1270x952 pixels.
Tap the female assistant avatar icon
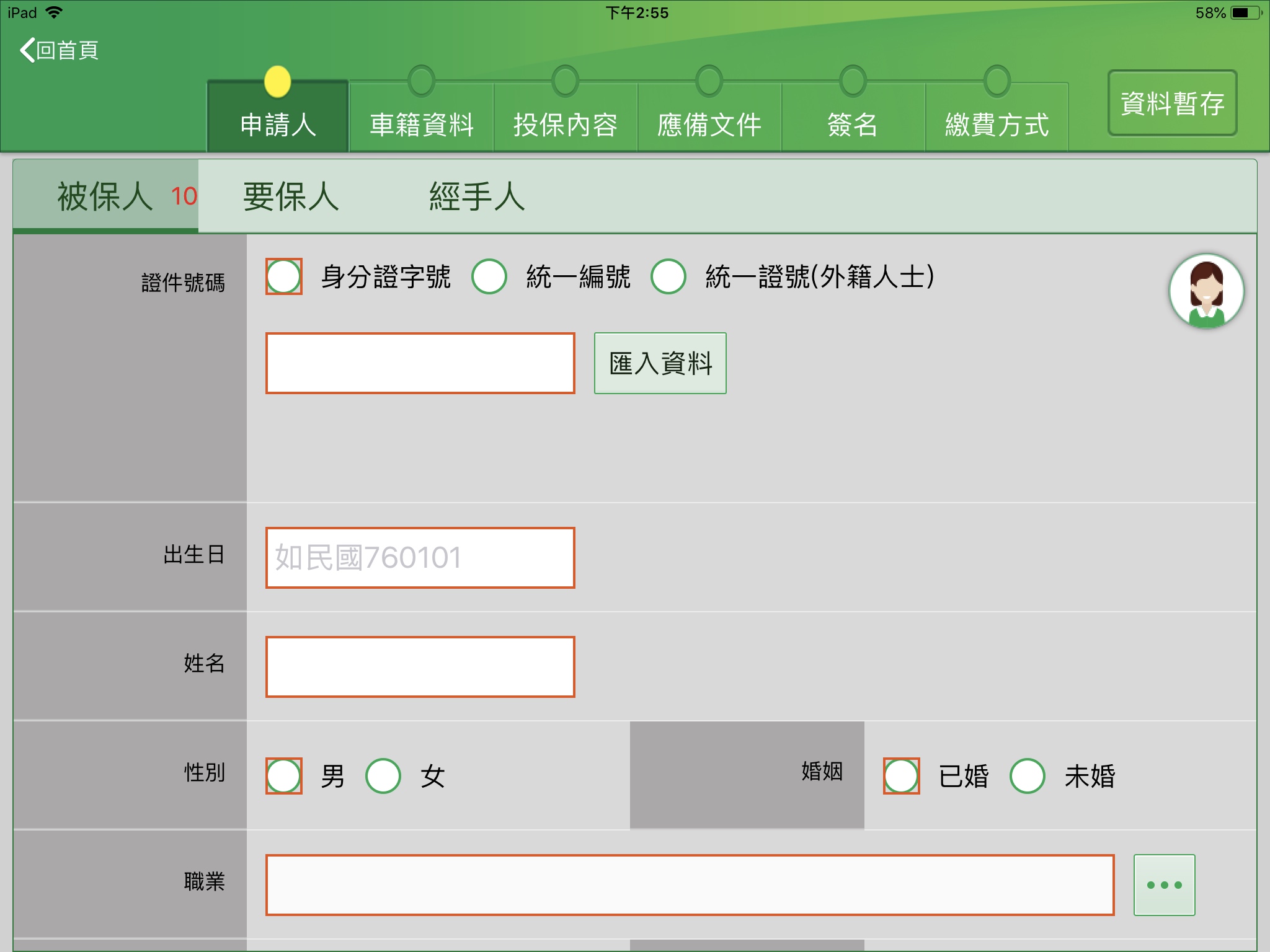(x=1206, y=291)
